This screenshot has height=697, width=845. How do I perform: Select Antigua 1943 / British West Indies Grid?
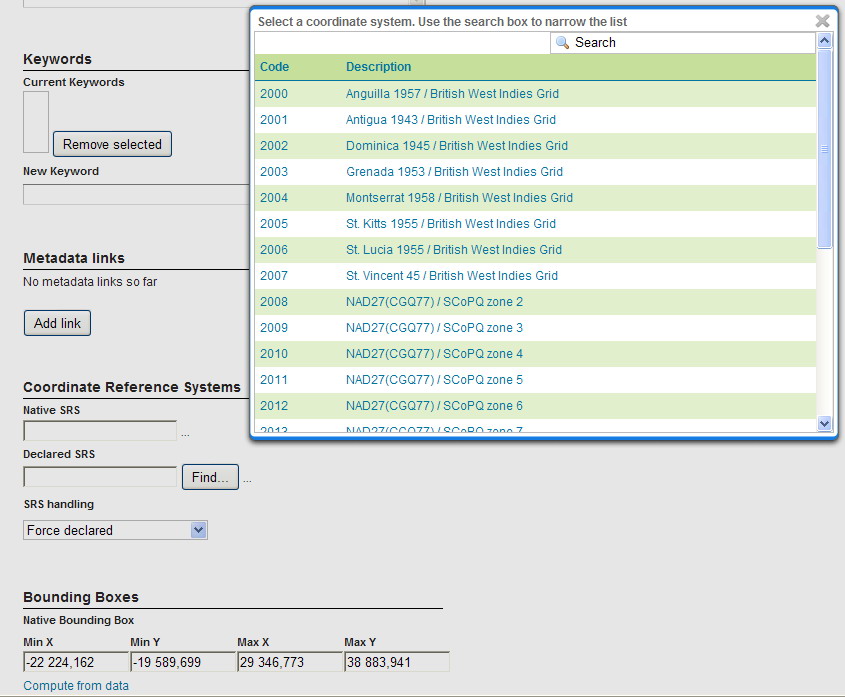tap(451, 120)
